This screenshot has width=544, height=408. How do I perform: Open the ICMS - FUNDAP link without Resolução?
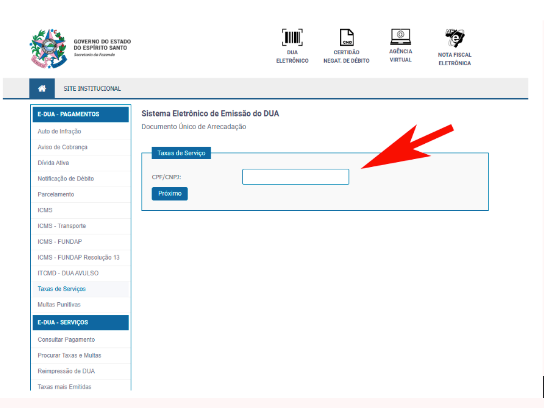[60, 241]
